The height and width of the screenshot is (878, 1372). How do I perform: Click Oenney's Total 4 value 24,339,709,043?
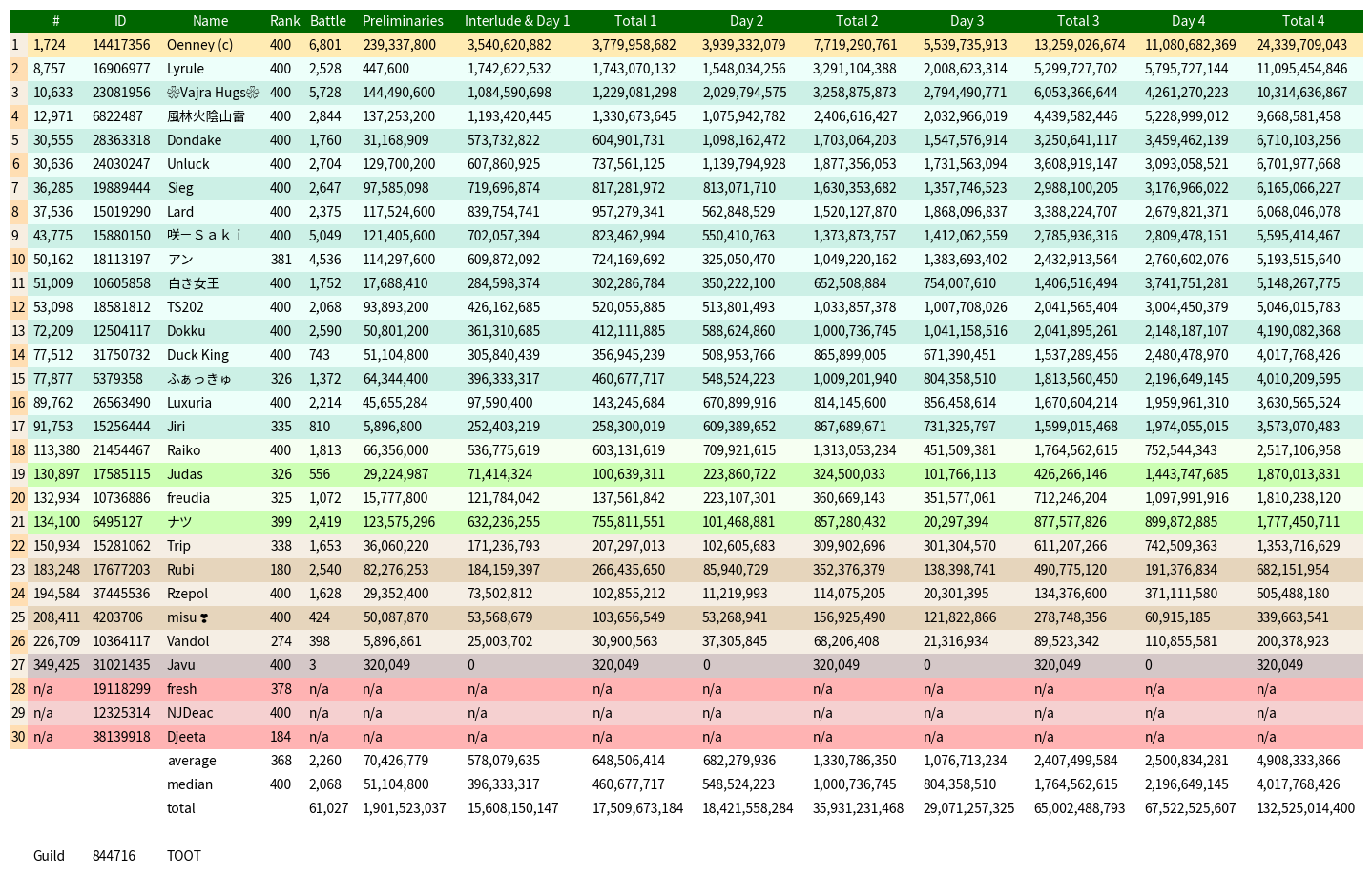(x=1301, y=45)
